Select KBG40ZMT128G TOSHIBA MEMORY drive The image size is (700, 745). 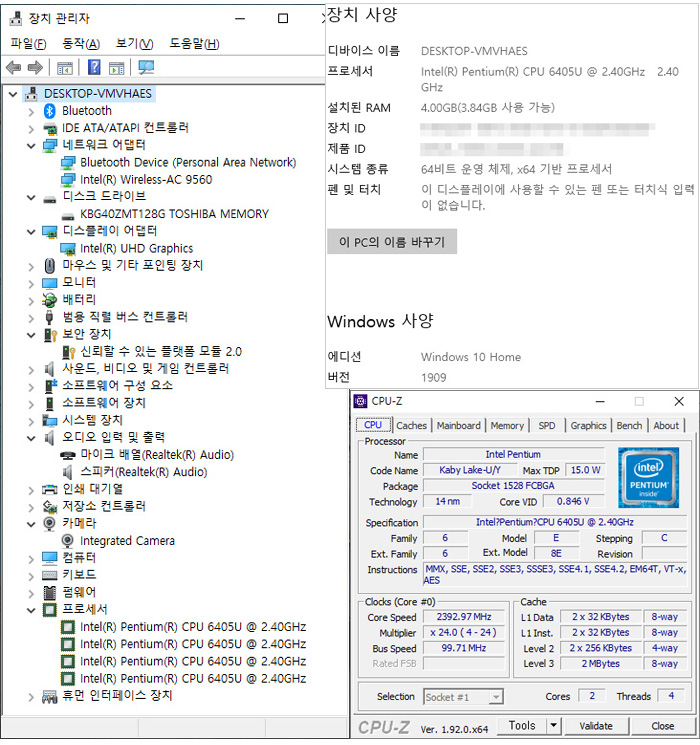coord(174,214)
